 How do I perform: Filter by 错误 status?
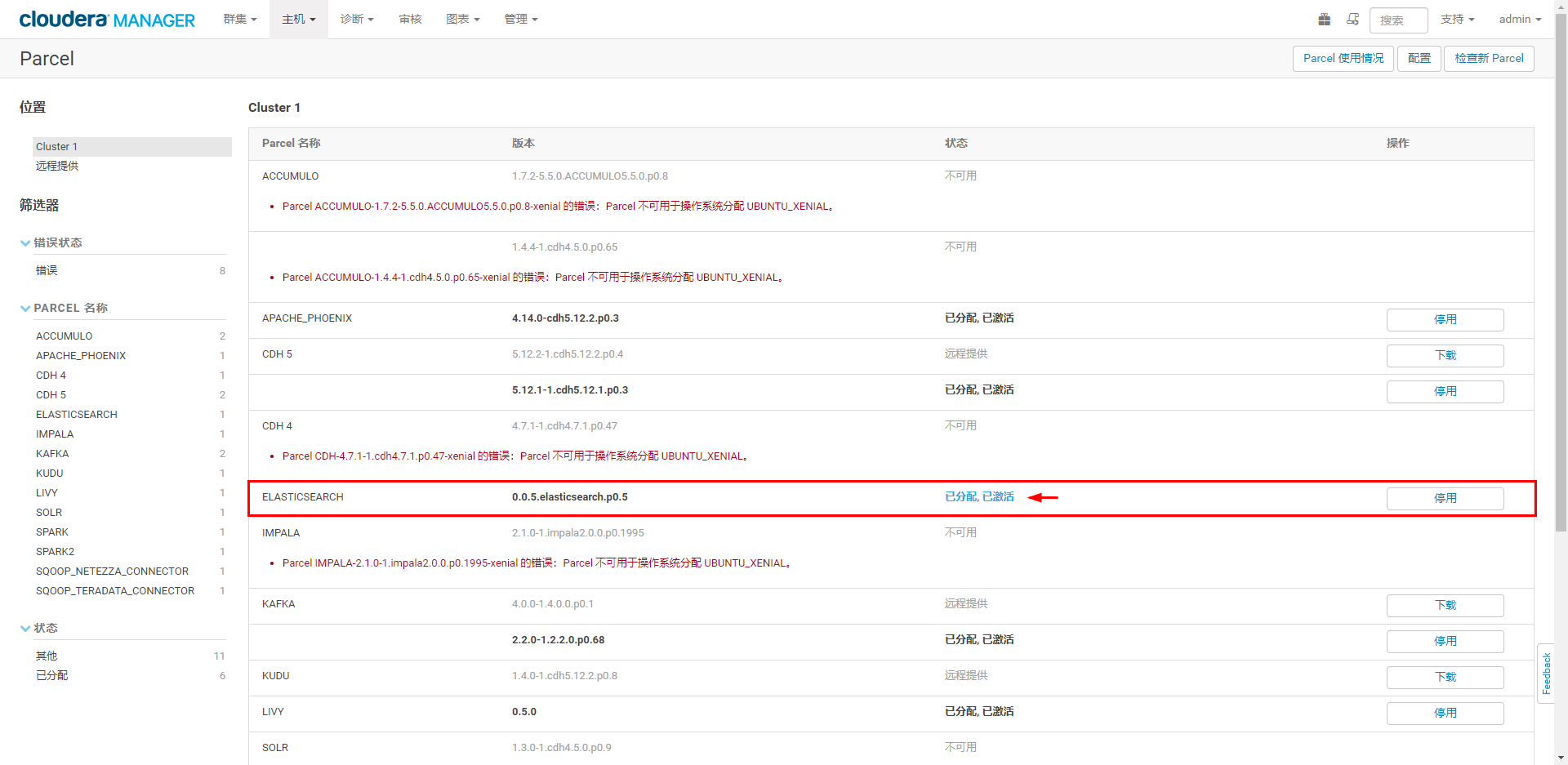pos(47,270)
